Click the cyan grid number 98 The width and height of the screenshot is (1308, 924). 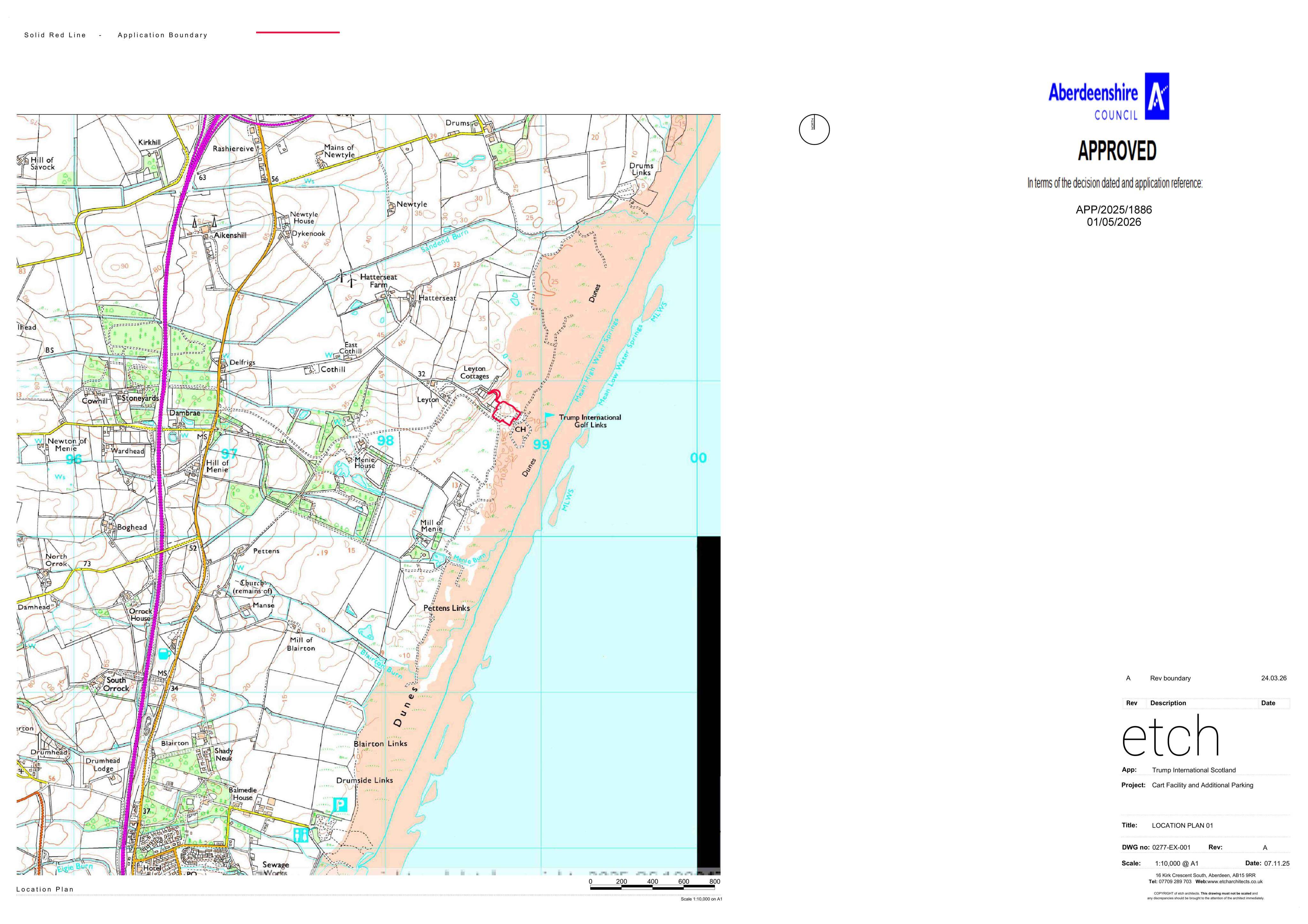pos(385,440)
